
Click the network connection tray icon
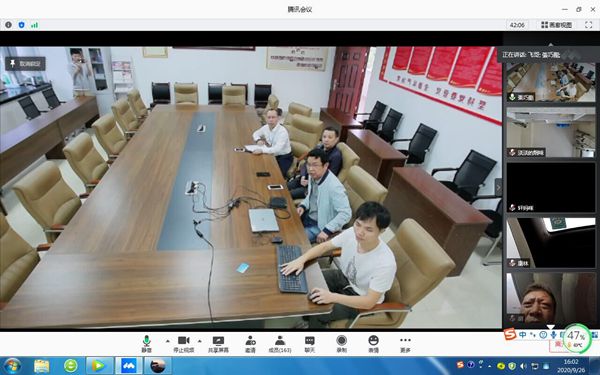(x=535, y=366)
